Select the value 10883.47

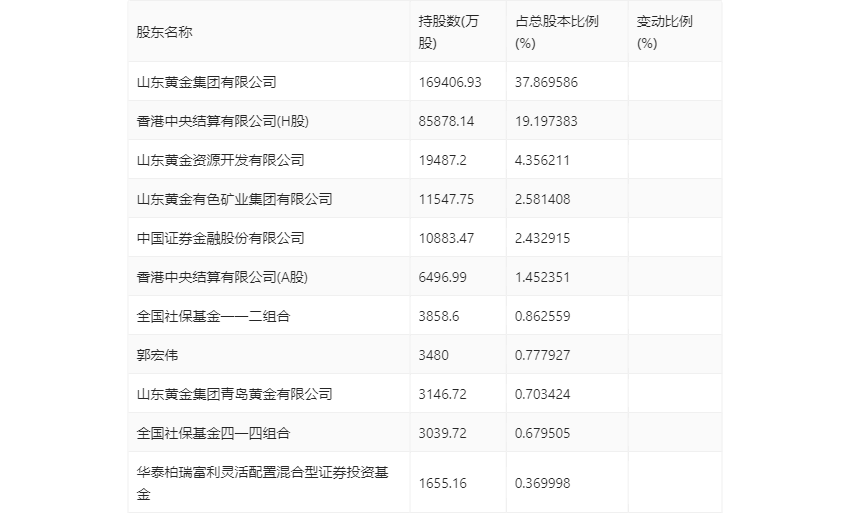[446, 238]
